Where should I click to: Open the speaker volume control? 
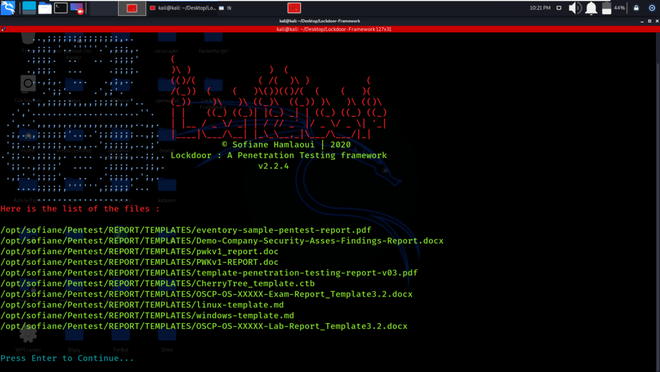click(575, 8)
